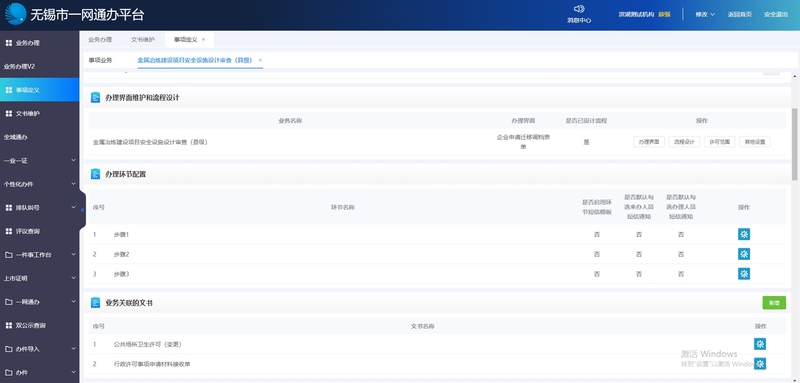Select the 金属冶炼建设项目安全设施设计审查（县级） sub-tab
Image resolution: width=800 pixels, height=383 pixels.
pos(195,60)
